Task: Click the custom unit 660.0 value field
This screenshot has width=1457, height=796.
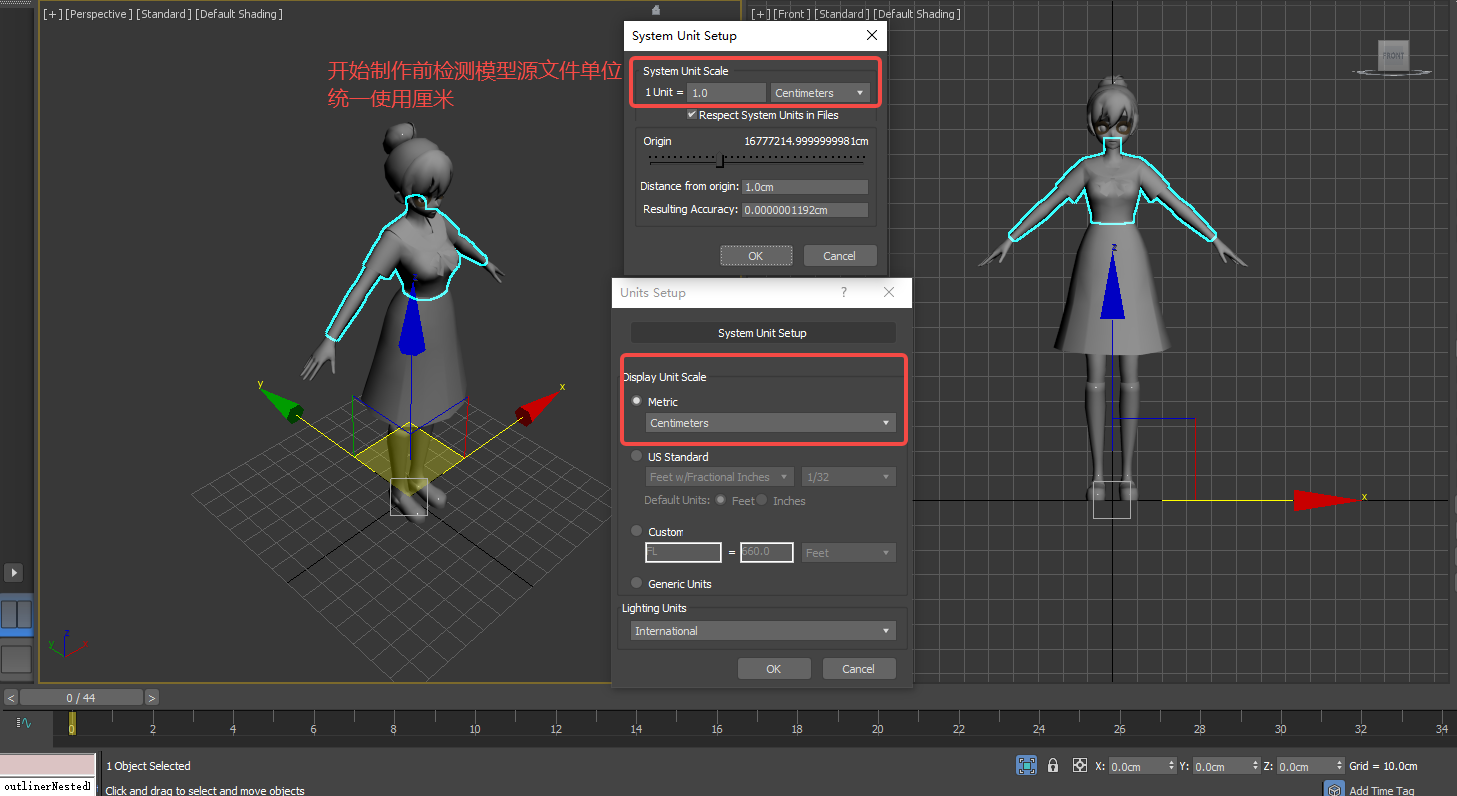Action: [x=767, y=552]
